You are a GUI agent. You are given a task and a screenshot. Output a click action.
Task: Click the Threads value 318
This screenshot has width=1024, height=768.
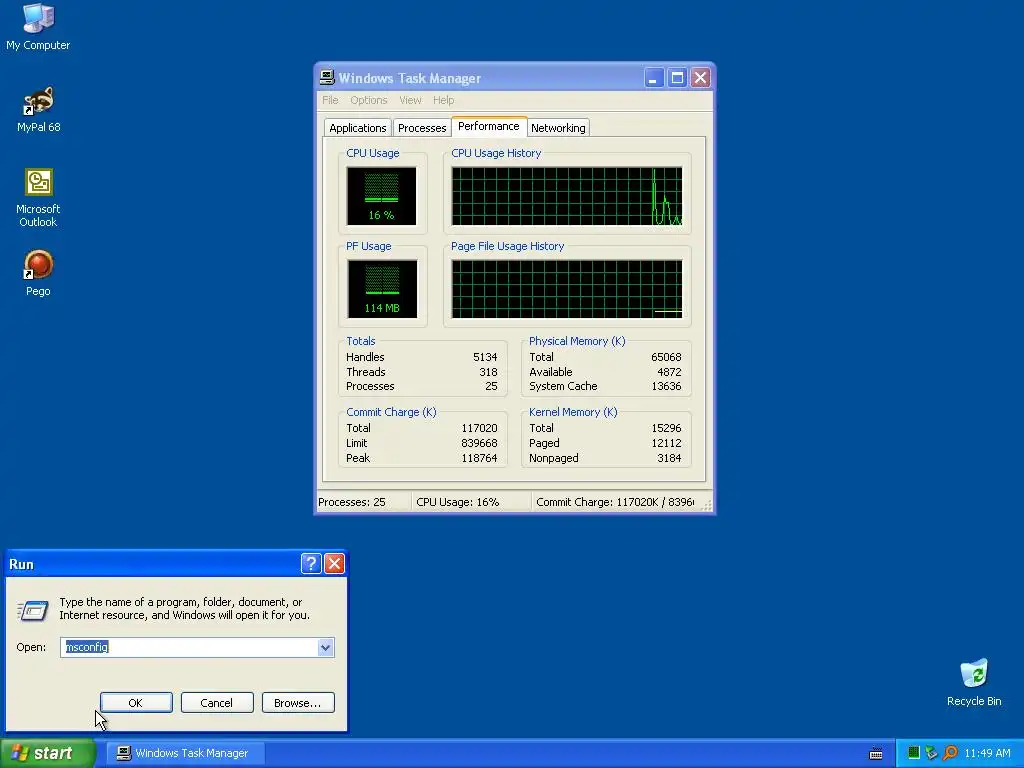488,372
